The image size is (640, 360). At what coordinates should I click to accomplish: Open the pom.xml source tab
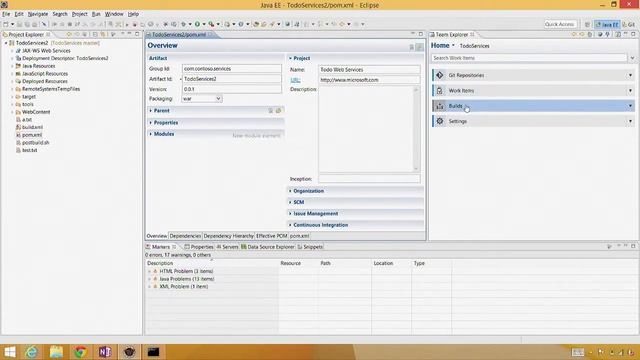pos(299,236)
